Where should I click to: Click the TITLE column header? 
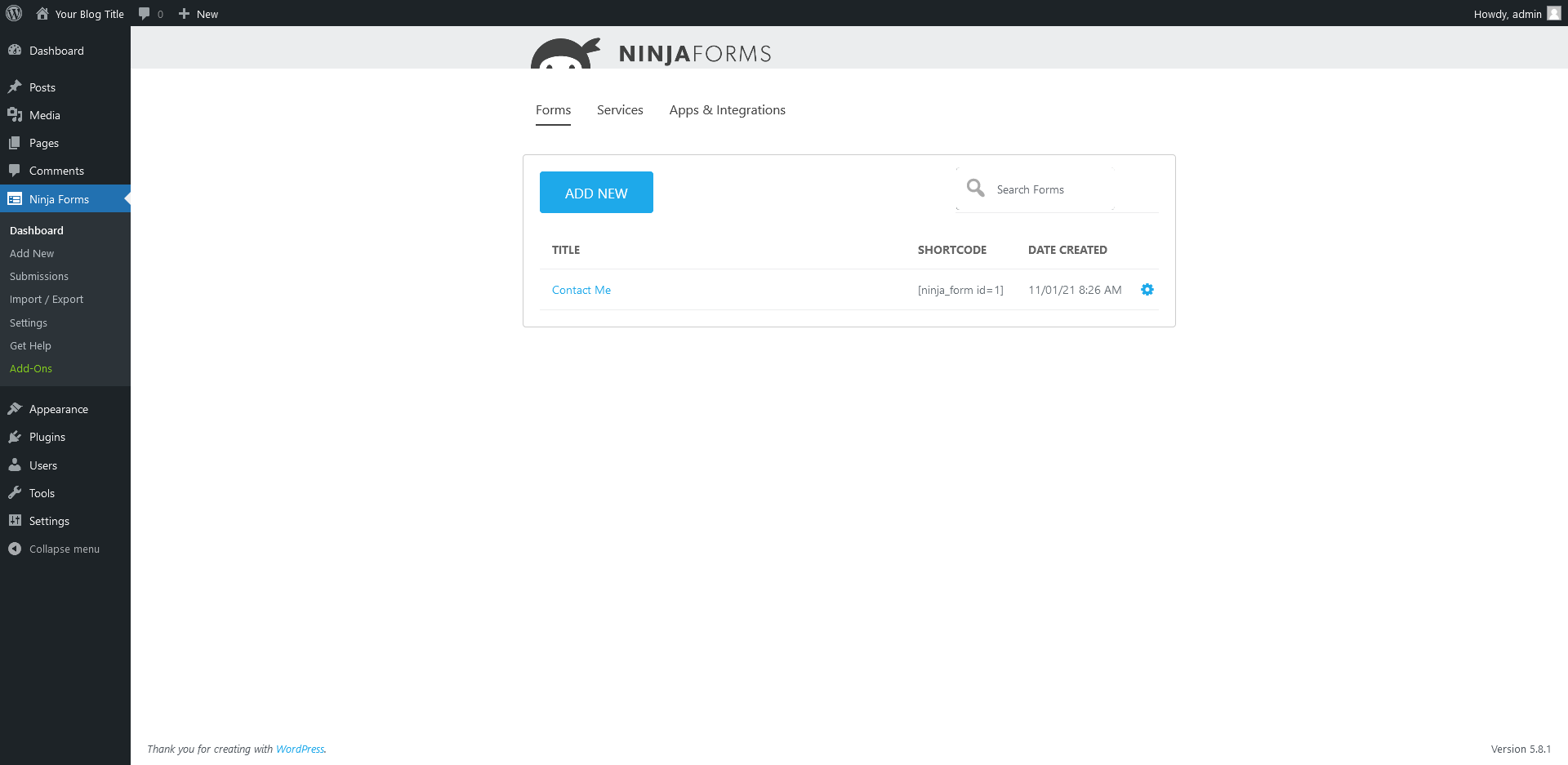pos(566,250)
